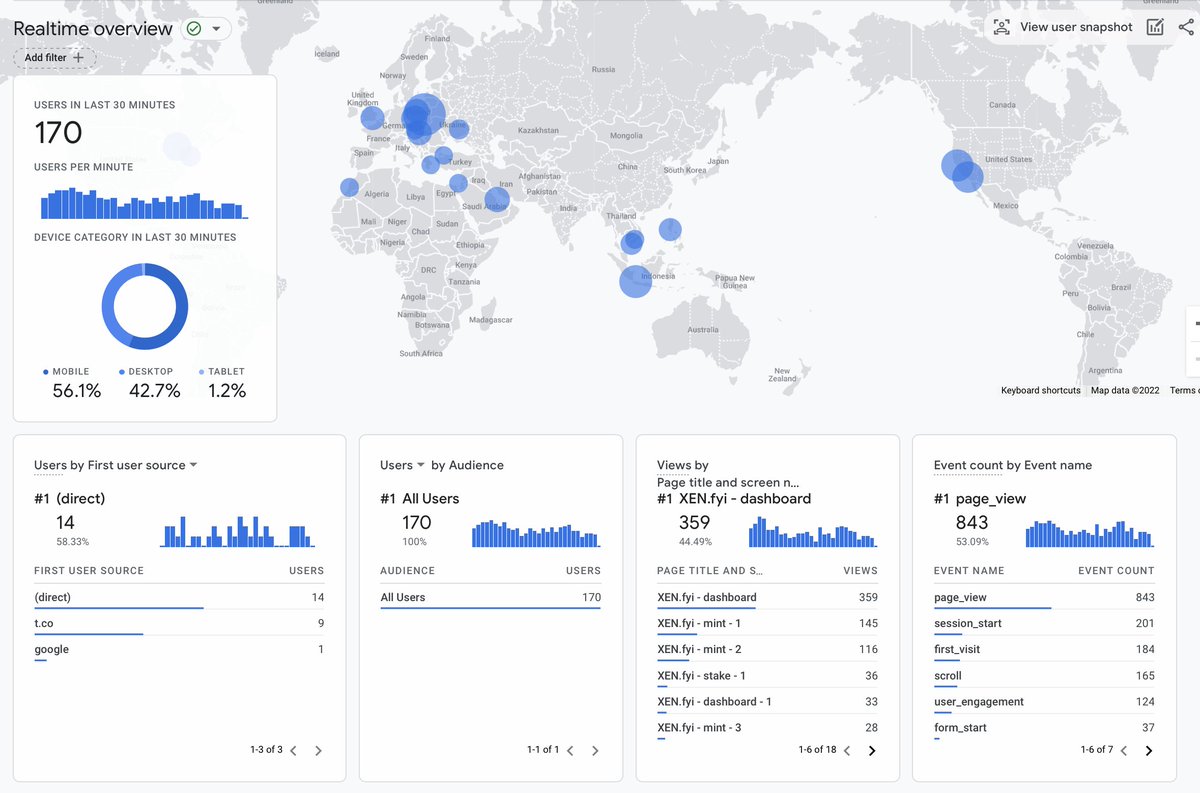Click XEN.fyi - mint - 2 row
This screenshot has height=793, width=1200.
click(x=767, y=649)
